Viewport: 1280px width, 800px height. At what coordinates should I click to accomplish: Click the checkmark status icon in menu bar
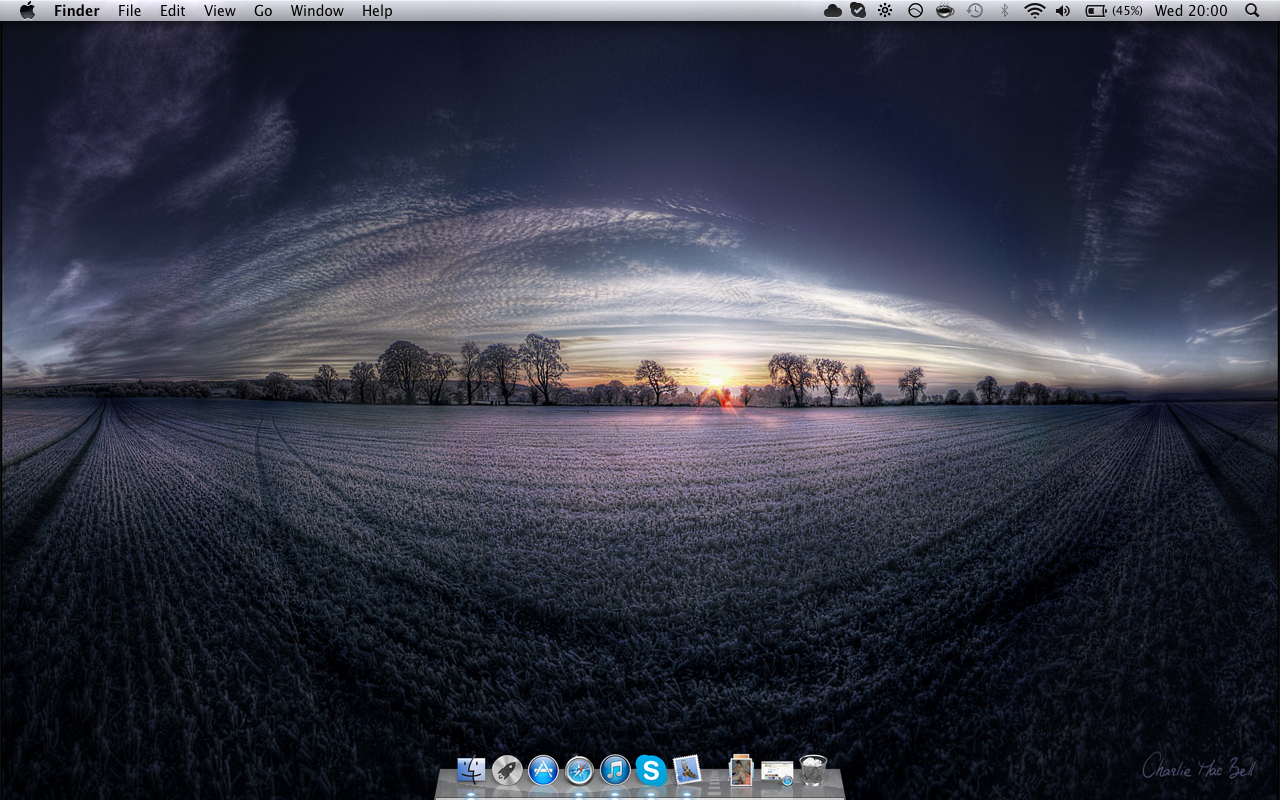tap(858, 10)
